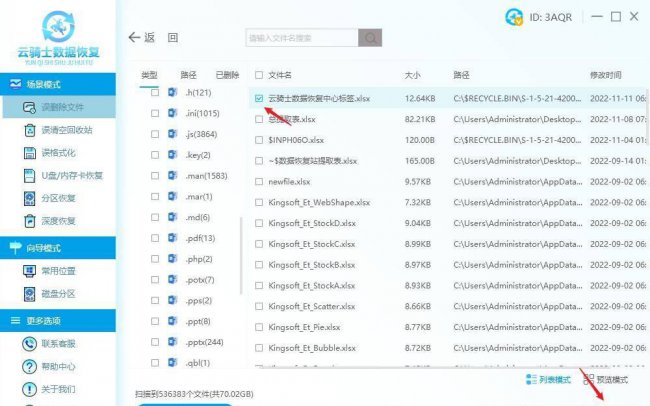Click the file type list scrollbar

[241, 256]
